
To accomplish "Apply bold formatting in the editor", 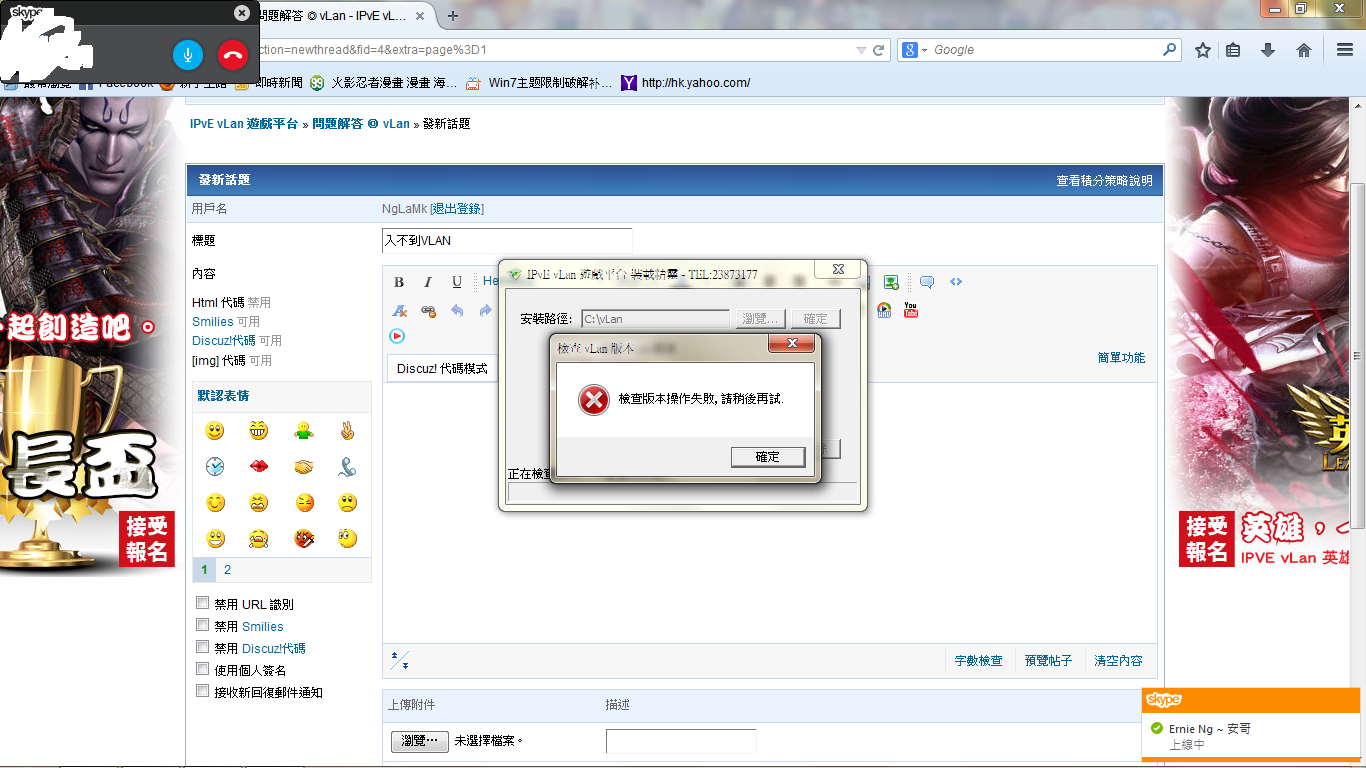I will (399, 282).
